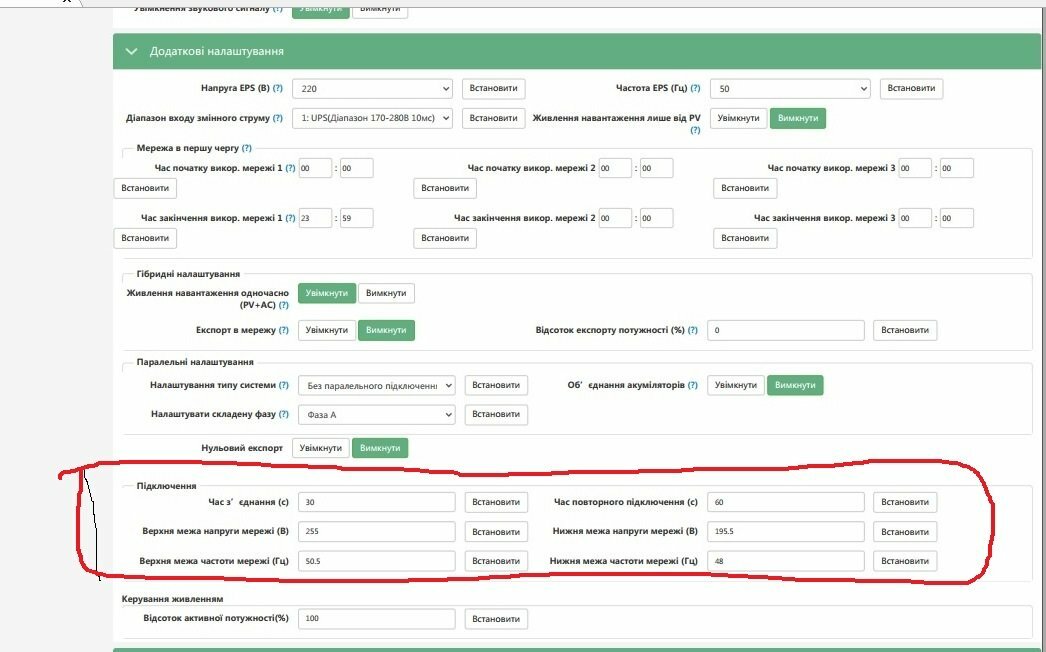1046x652 pixels.
Task: Show help for Мережа в першу чергу
Action: (247, 148)
